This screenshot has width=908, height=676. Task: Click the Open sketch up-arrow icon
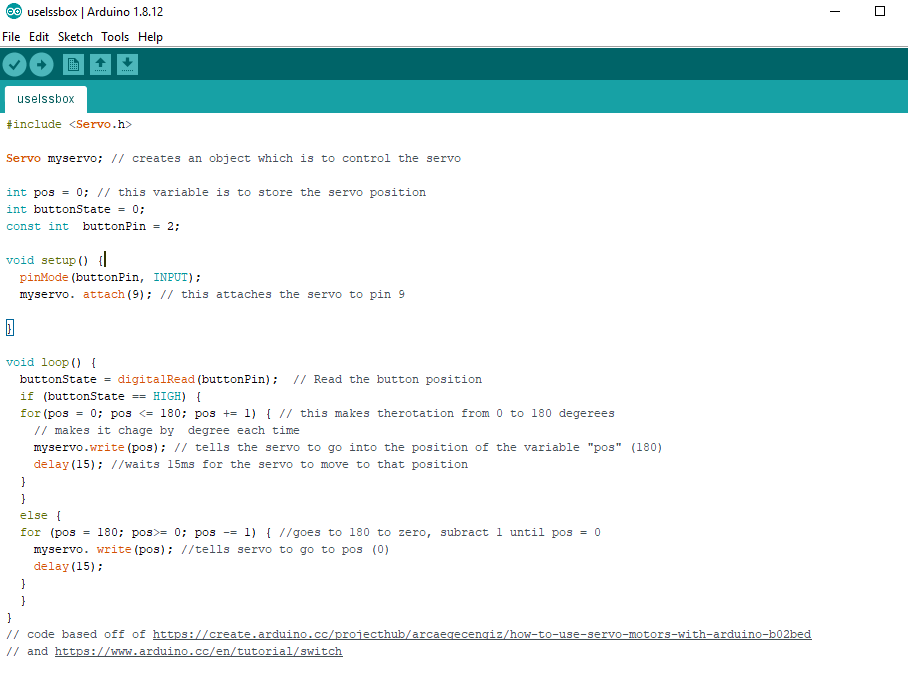pyautogui.click(x=100, y=65)
